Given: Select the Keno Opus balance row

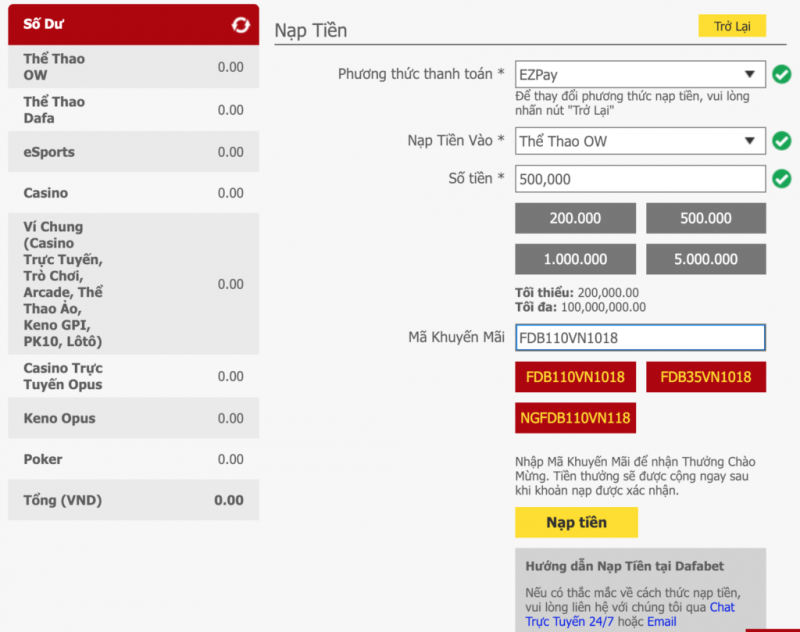Looking at the screenshot, I should pyautogui.click(x=133, y=418).
